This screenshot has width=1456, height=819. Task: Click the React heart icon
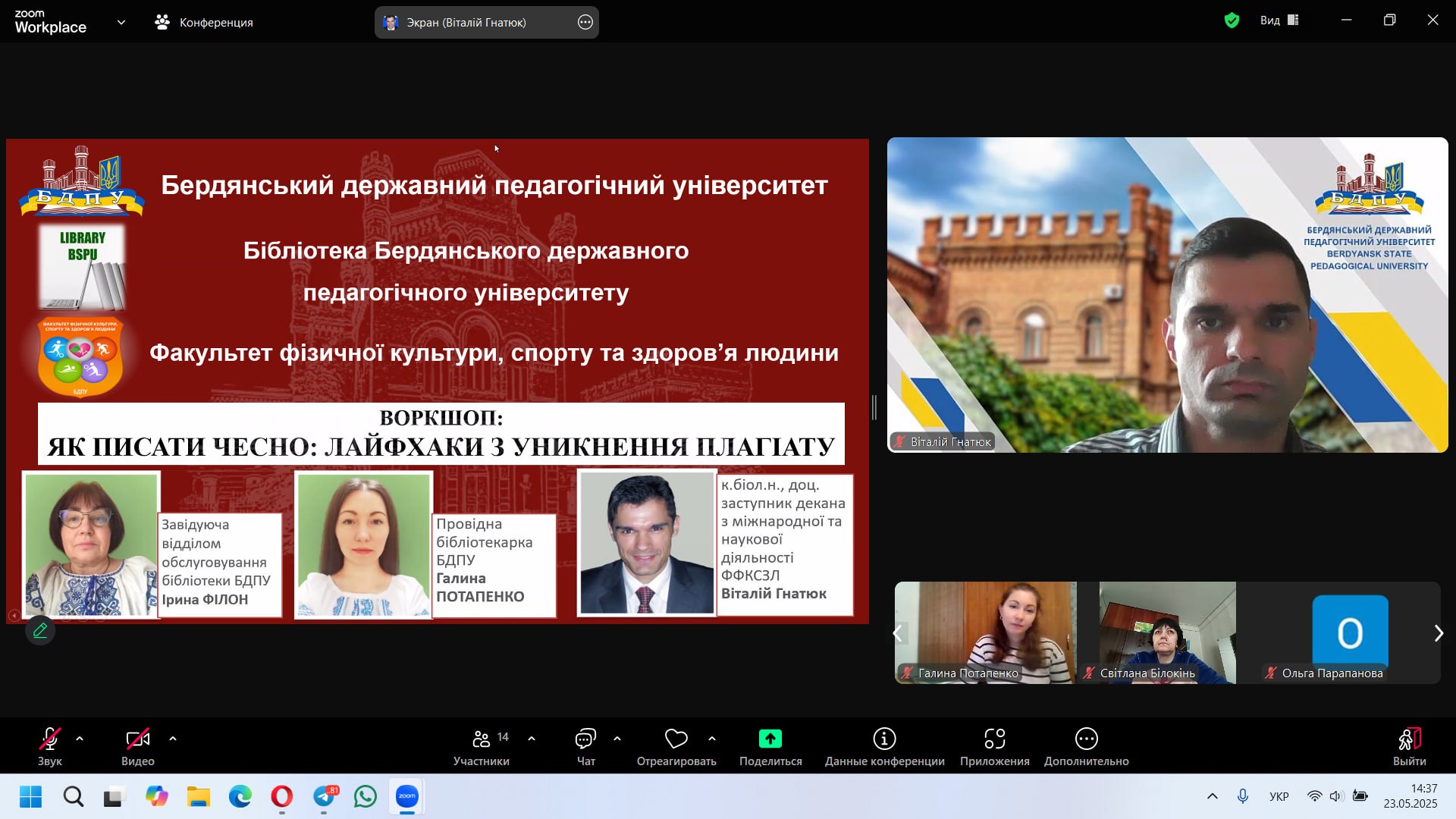[676, 739]
